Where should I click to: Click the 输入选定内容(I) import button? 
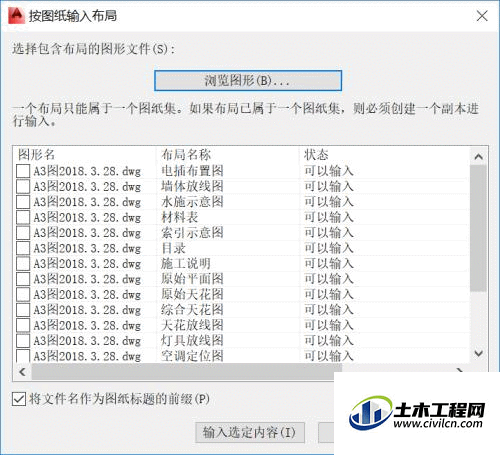tap(250, 433)
